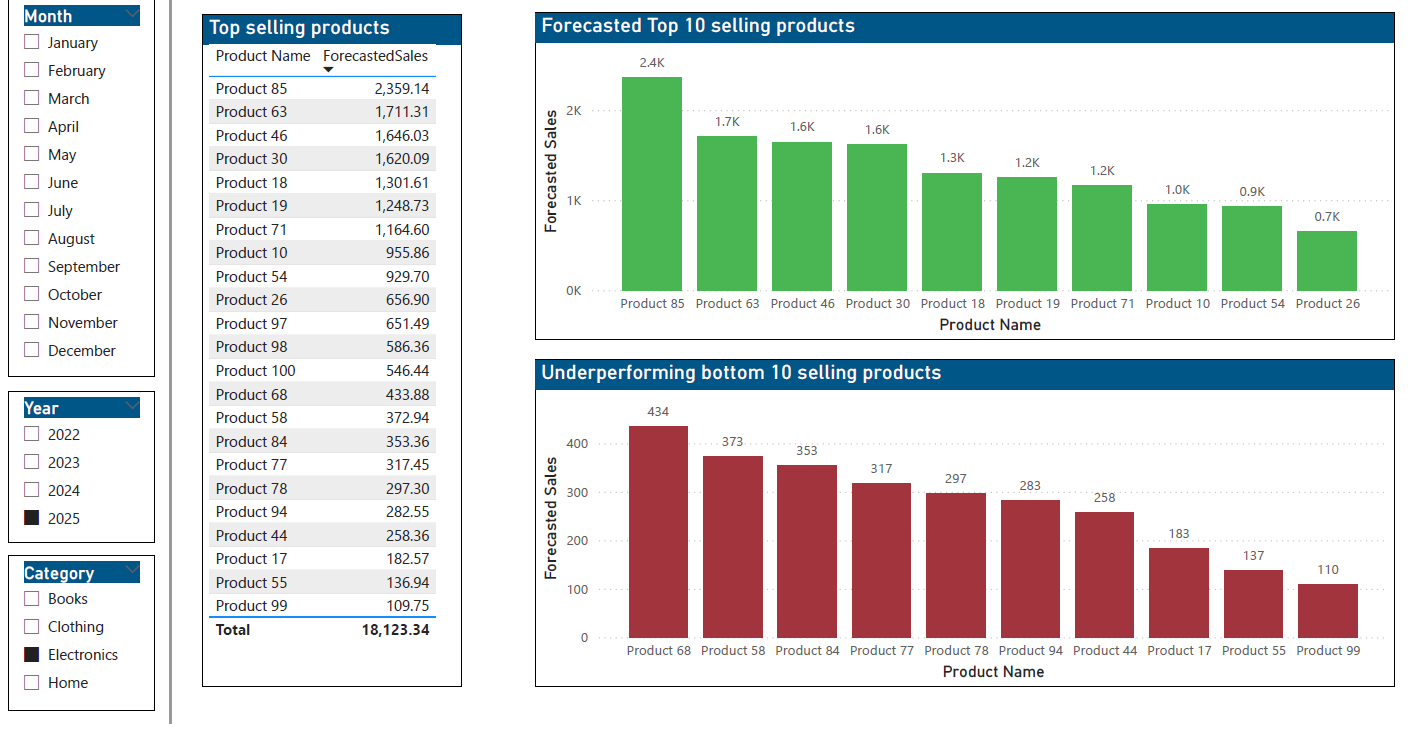Select the Product 77 red bar

[882, 560]
